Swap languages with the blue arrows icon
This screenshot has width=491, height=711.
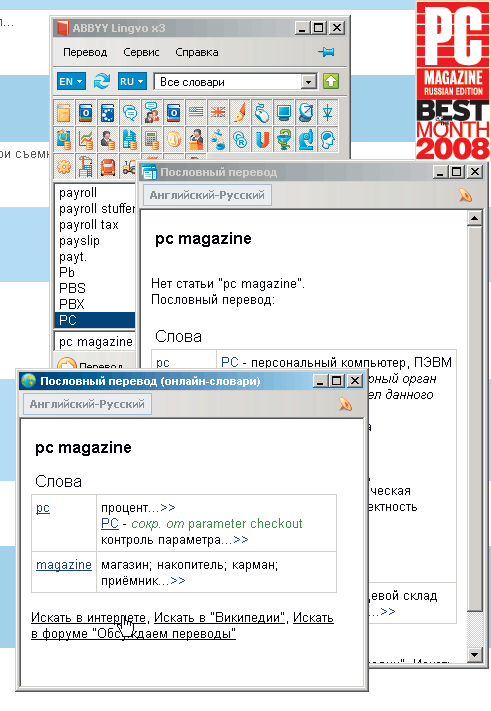[x=102, y=82]
